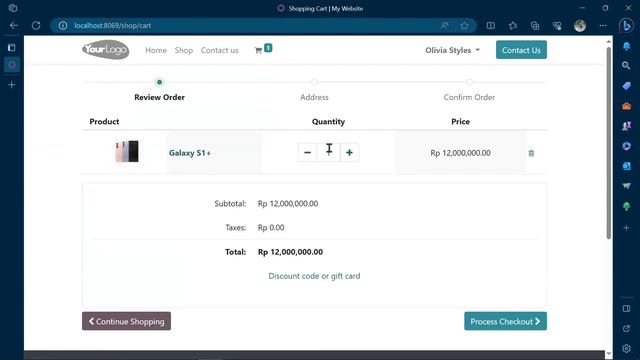Open sidebar notifications bell icon
The height and width of the screenshot is (360, 640).
tap(627, 46)
